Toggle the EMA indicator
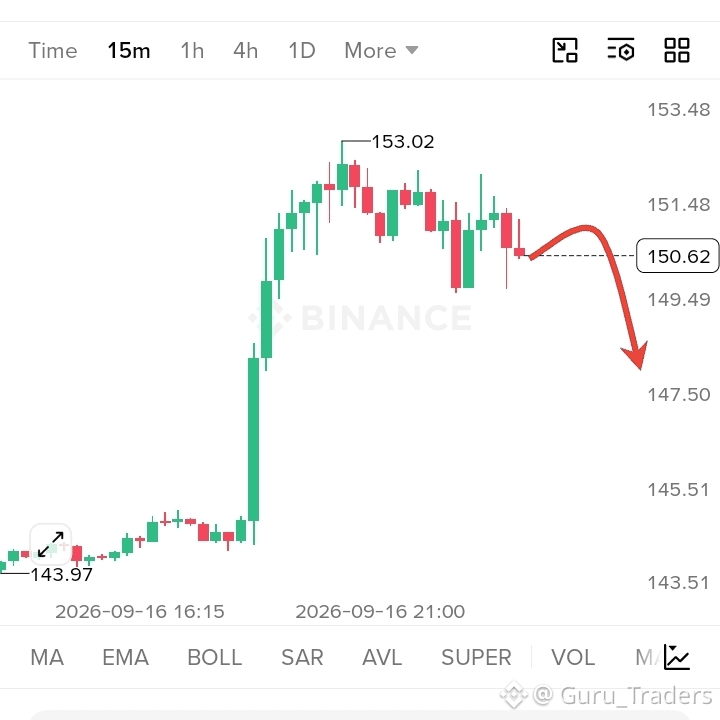 pos(125,657)
